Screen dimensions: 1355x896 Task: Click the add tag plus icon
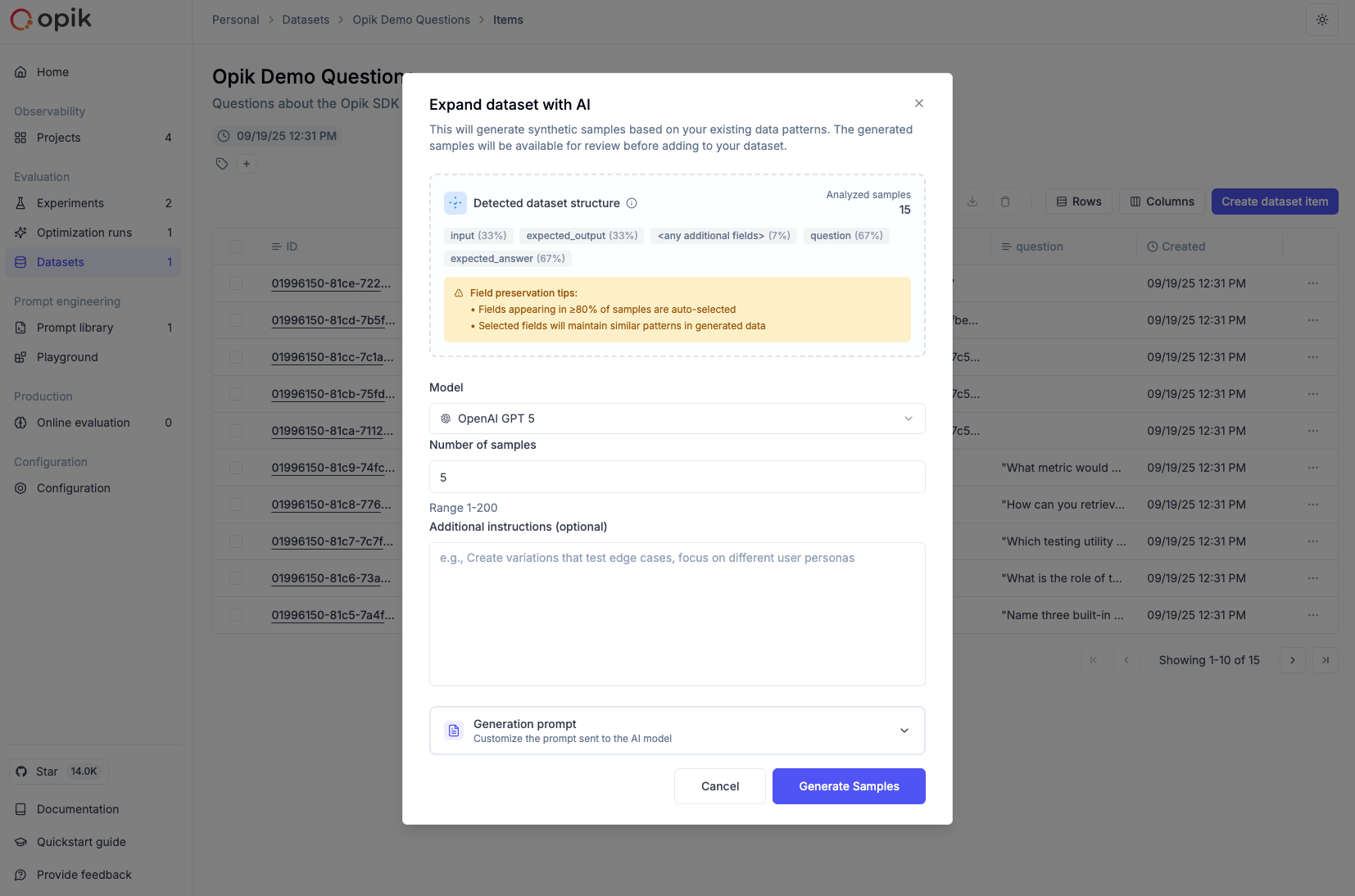(x=247, y=164)
